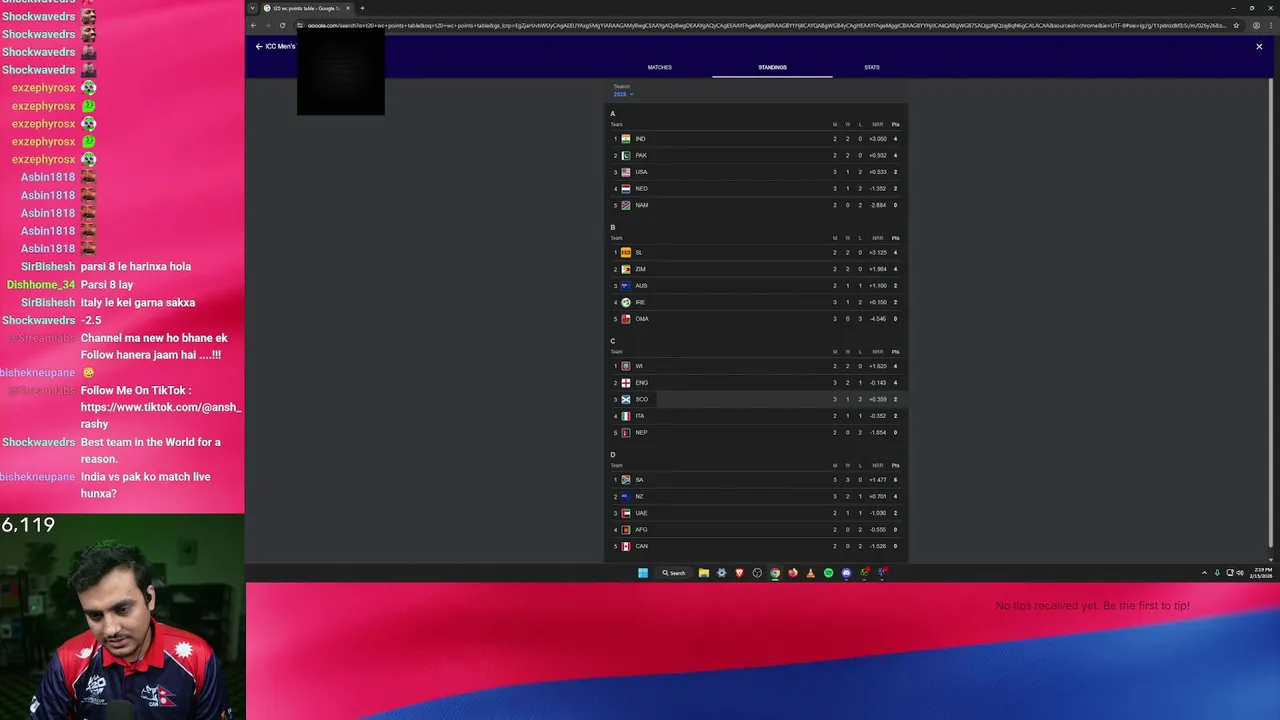Close the ICC standings overlay with X
This screenshot has height=720, width=1280.
tap(1259, 46)
